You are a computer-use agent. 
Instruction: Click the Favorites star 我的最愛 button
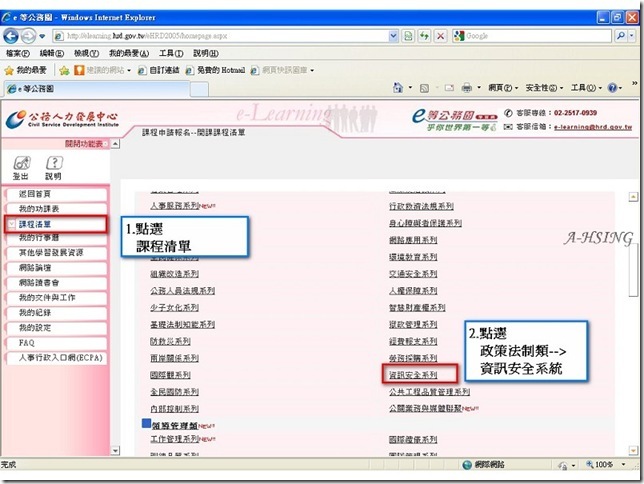[x=26, y=70]
